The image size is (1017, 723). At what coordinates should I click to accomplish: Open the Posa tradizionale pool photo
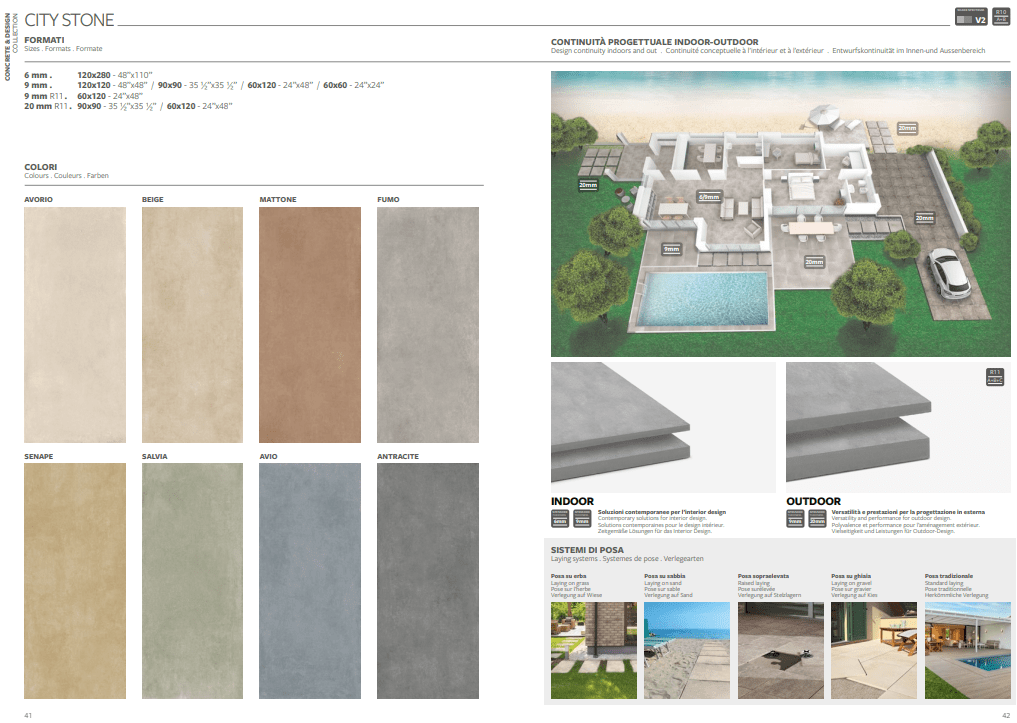click(967, 649)
